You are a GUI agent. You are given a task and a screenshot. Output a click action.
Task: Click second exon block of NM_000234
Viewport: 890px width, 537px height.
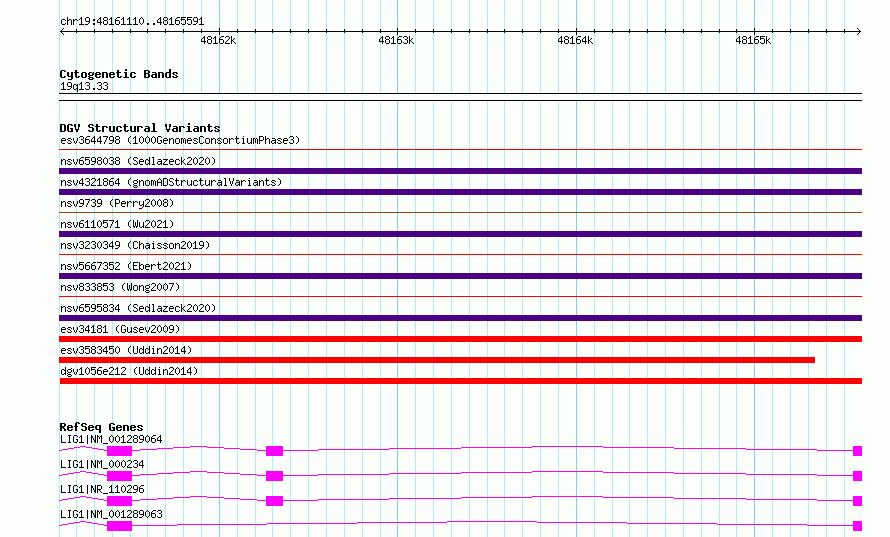[x=274, y=476]
